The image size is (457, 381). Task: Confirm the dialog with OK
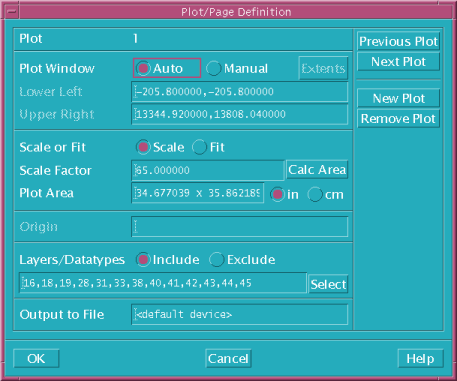point(36,359)
